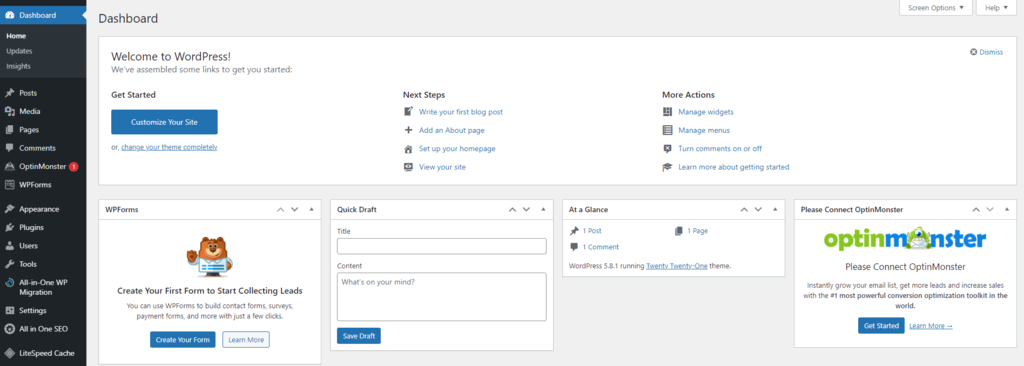This screenshot has width=1024, height=366.
Task: Focus the What's on your mind content box
Action: [441, 297]
